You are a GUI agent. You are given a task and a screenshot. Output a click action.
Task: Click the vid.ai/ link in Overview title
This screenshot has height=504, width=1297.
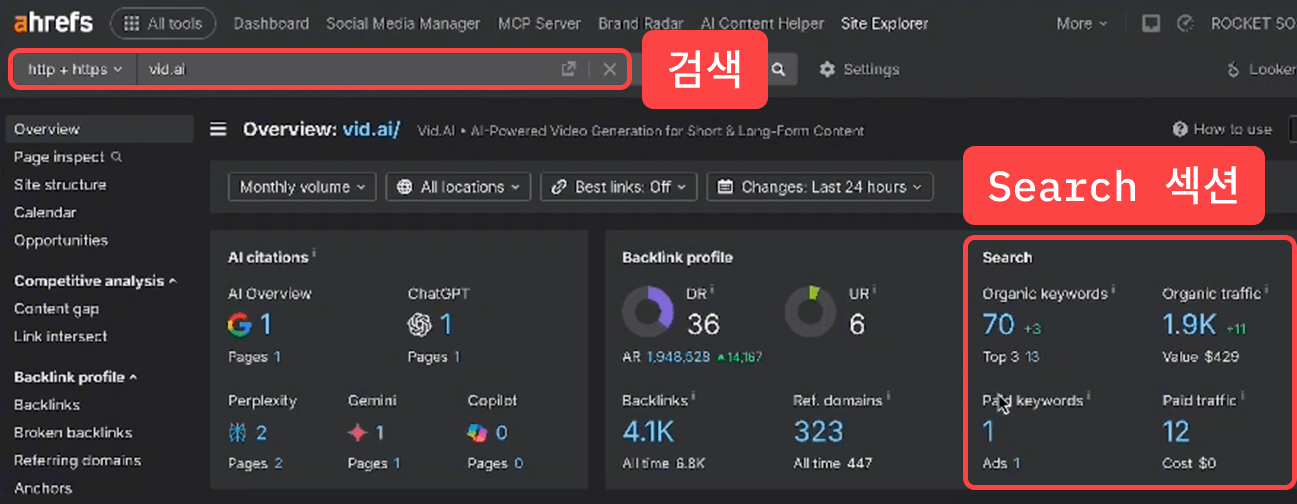click(371, 130)
